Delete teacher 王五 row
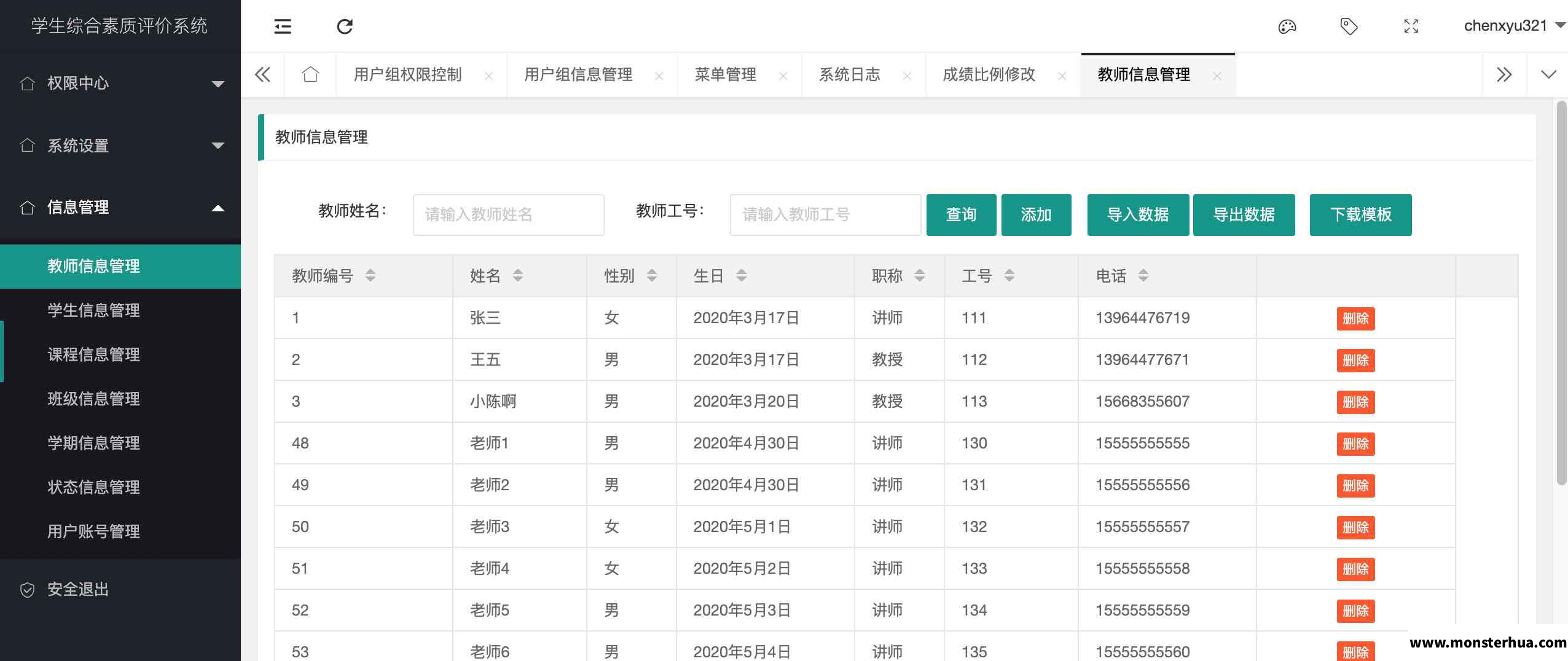 click(1355, 360)
